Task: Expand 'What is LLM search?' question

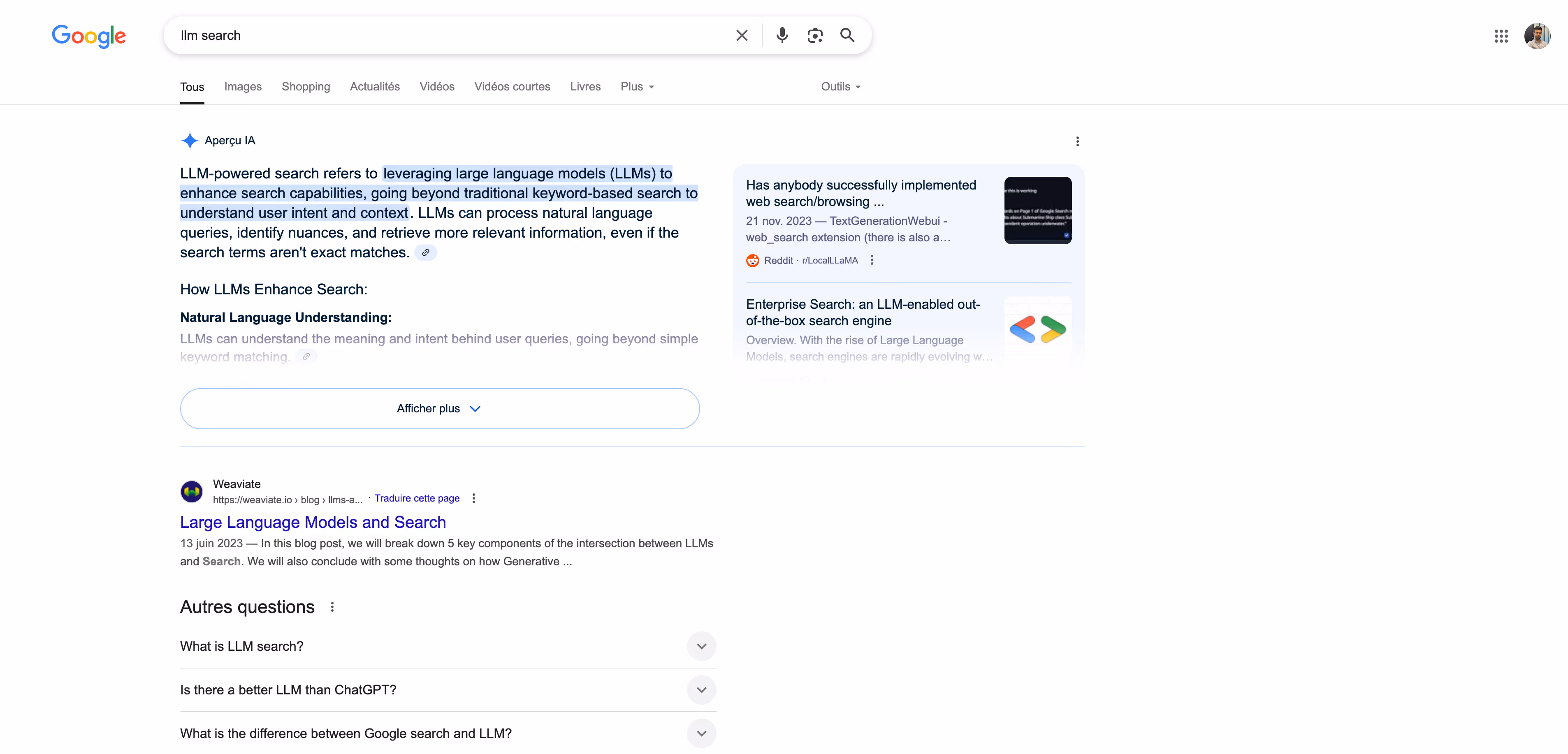Action: point(701,646)
